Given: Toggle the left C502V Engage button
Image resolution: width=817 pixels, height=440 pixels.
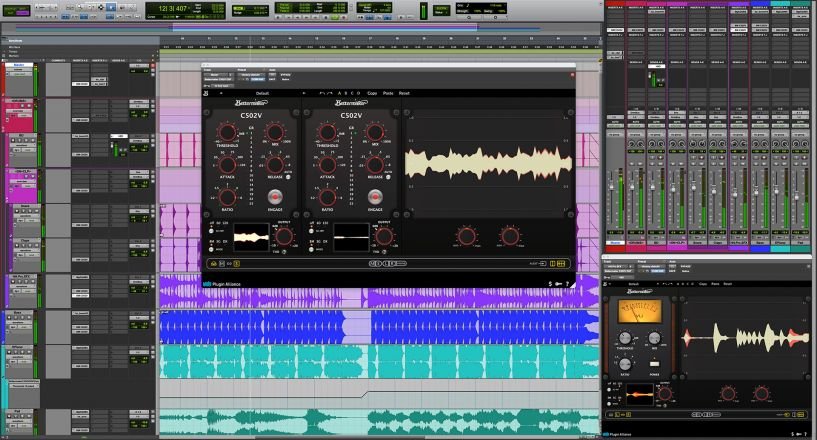Looking at the screenshot, I should (x=275, y=196).
